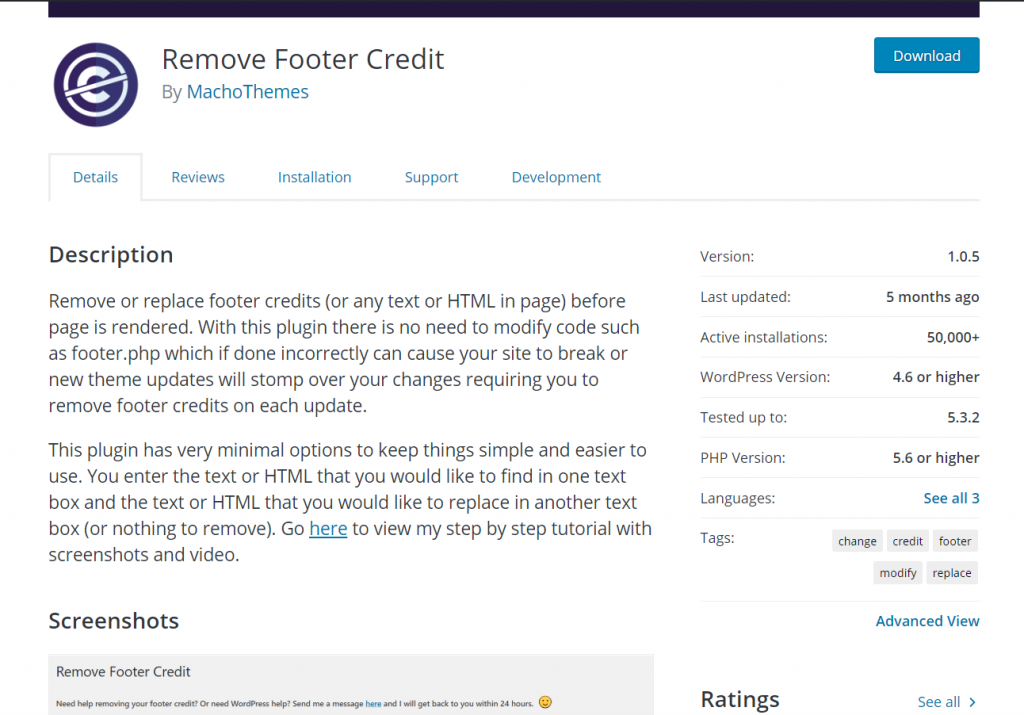Click the smiley emoji in the screenshot preview
Screen dimensions: 1024x715
545,702
